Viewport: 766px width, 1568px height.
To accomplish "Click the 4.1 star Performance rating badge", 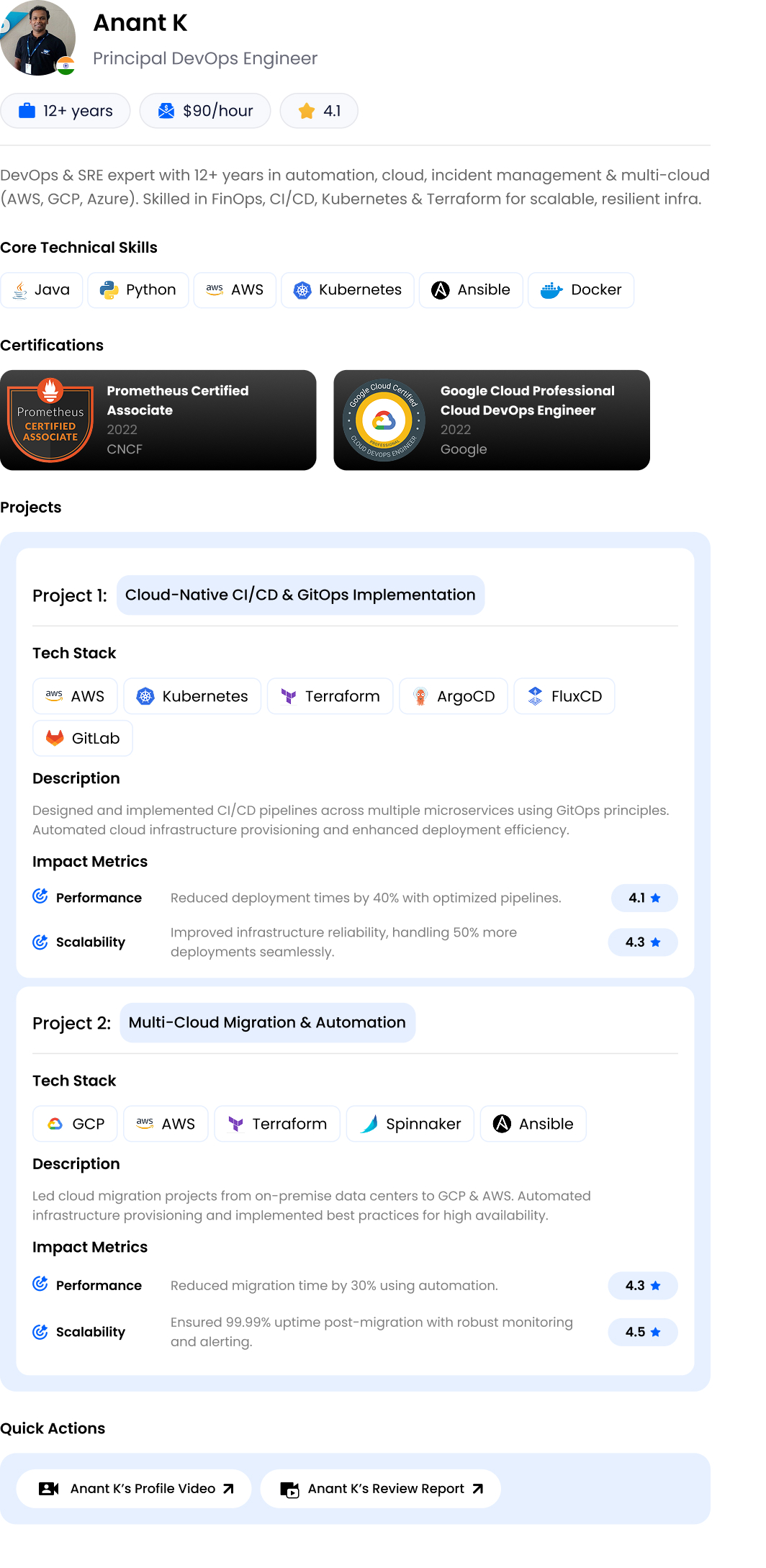I will 644,898.
